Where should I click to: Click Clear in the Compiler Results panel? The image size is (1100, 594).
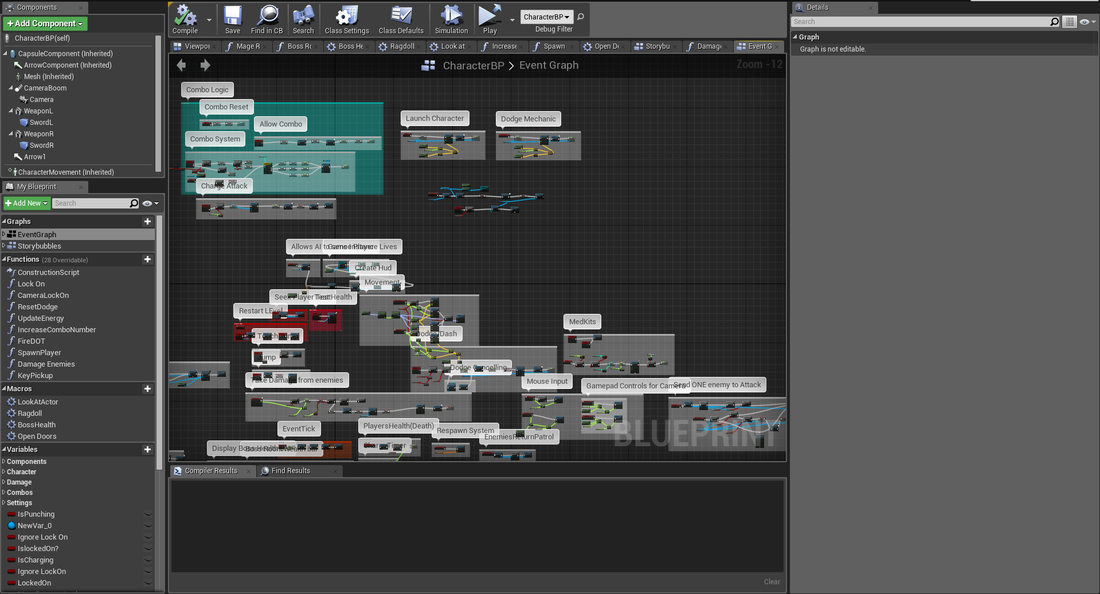771,582
